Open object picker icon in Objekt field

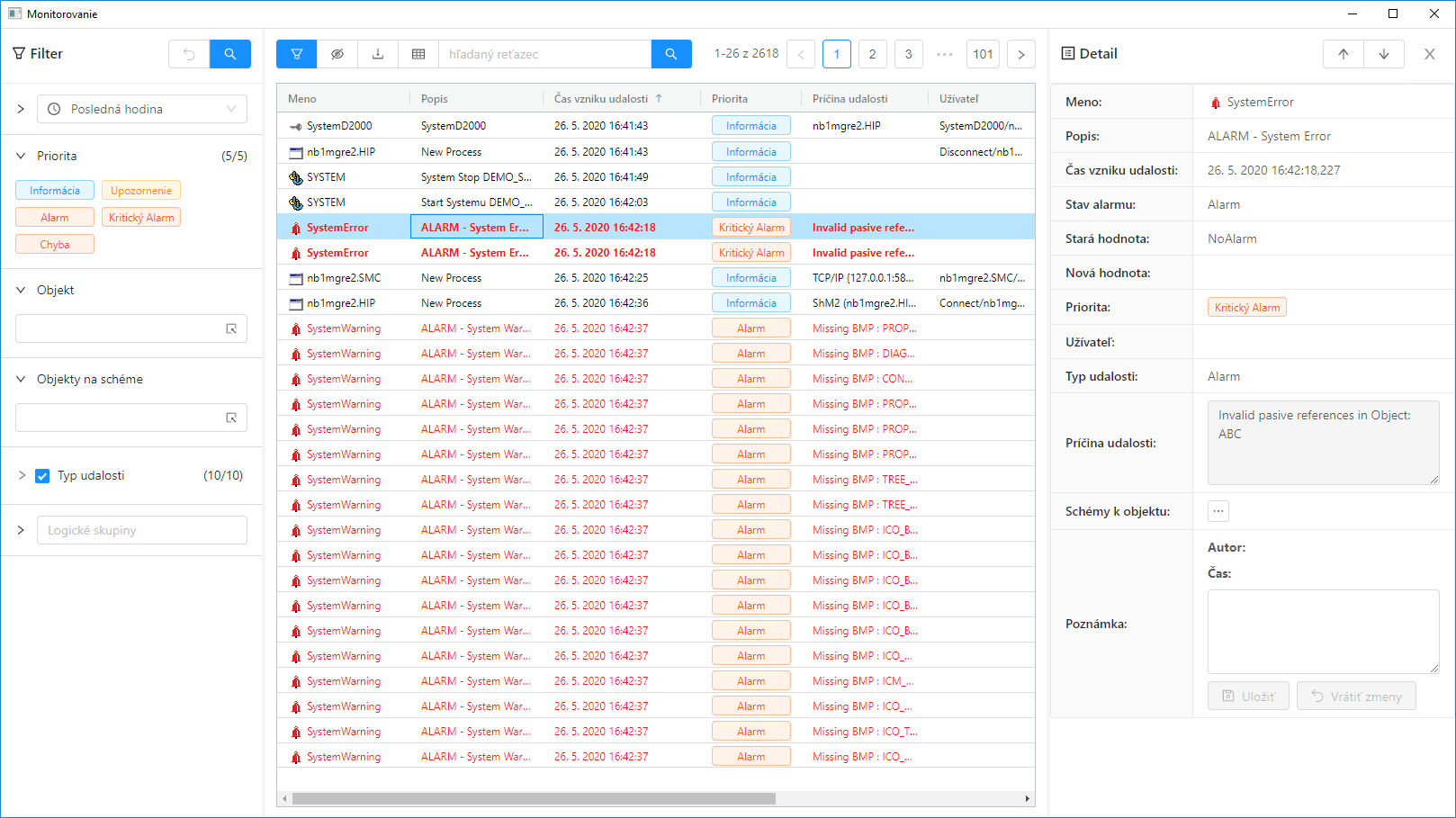point(231,329)
